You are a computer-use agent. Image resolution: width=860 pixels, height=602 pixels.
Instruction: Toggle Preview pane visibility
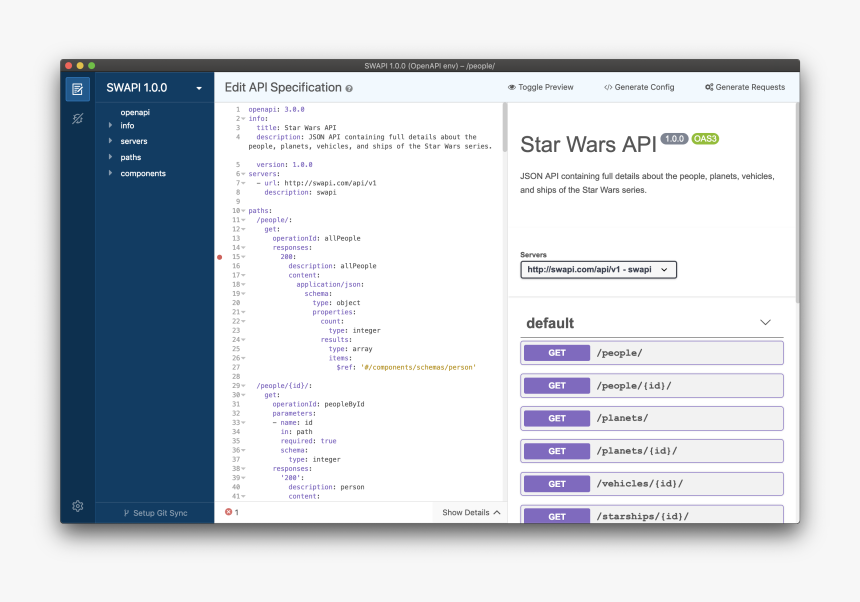point(540,87)
